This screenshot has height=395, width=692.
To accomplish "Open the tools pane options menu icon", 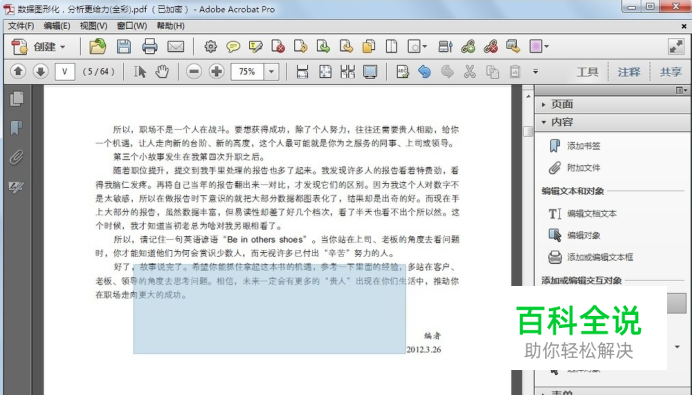I will coord(681,90).
